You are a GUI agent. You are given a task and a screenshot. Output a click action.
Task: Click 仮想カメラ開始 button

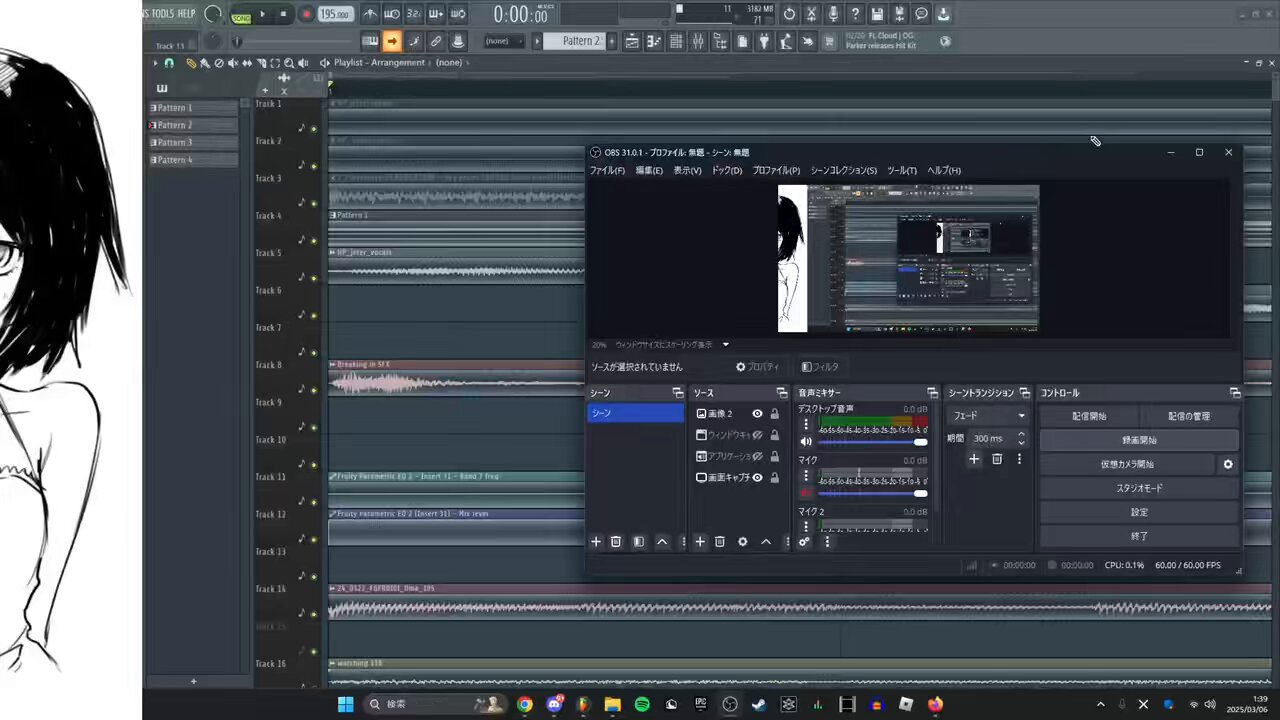pos(1127,464)
